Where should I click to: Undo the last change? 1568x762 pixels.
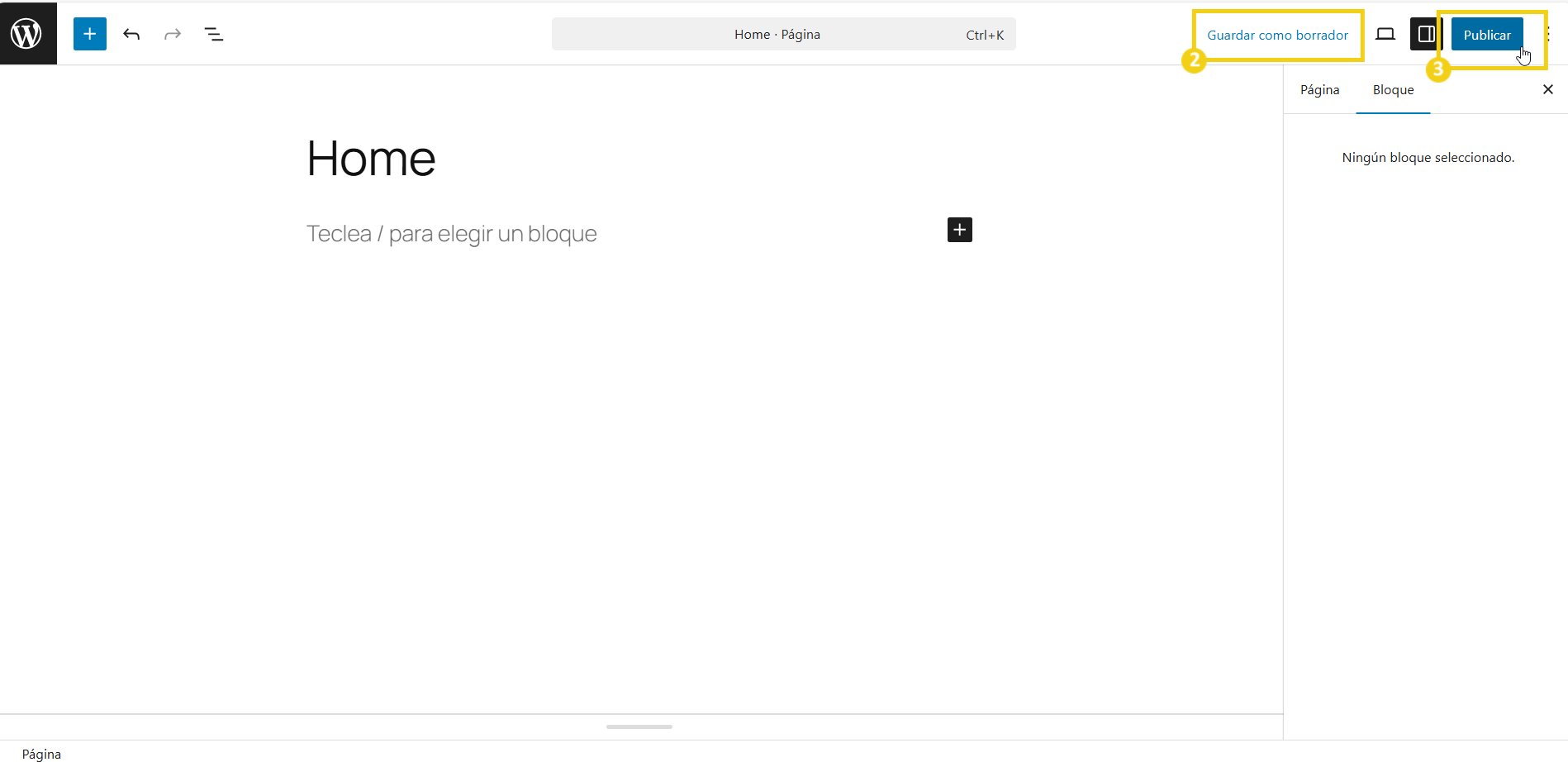coord(131,34)
